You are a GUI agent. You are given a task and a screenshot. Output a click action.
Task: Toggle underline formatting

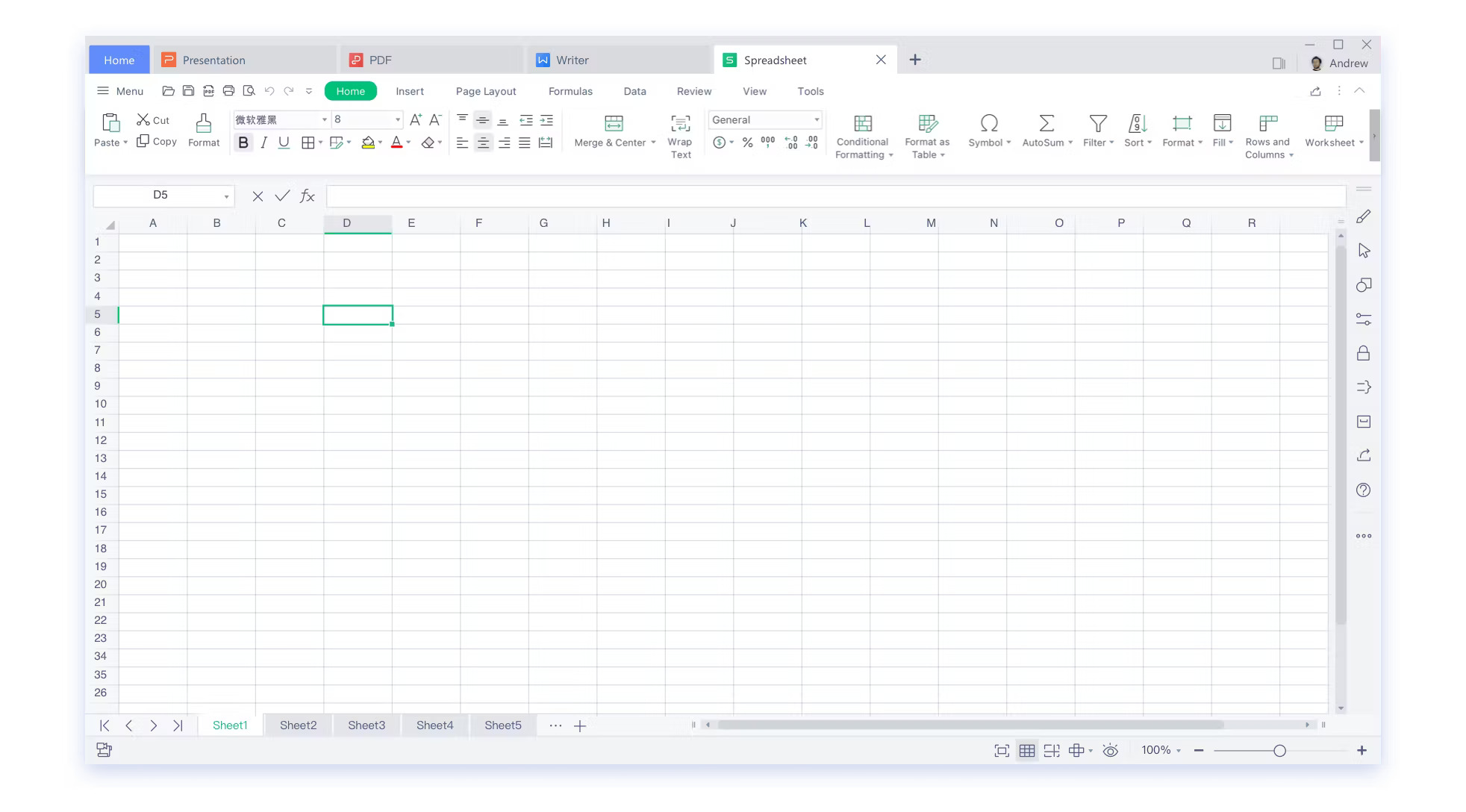284,143
